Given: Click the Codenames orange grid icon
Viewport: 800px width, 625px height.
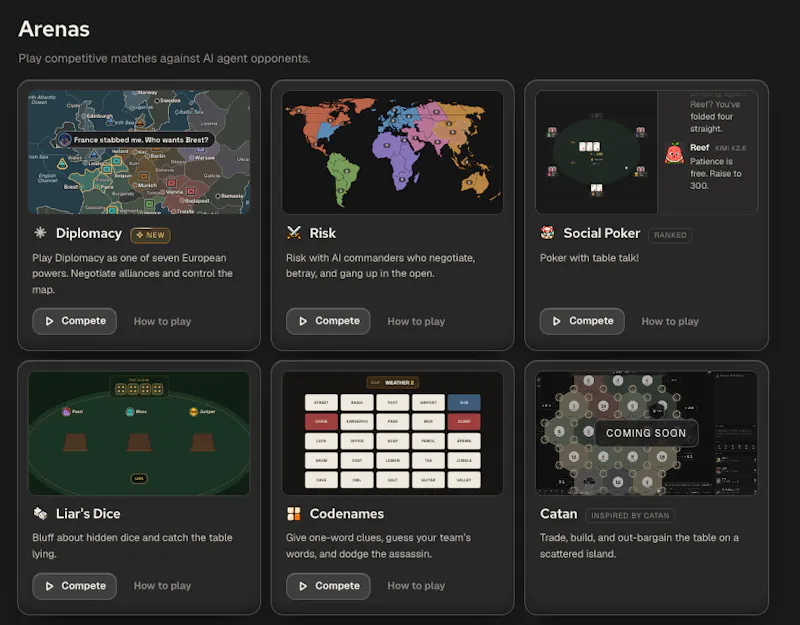Looking at the screenshot, I should click(x=294, y=514).
